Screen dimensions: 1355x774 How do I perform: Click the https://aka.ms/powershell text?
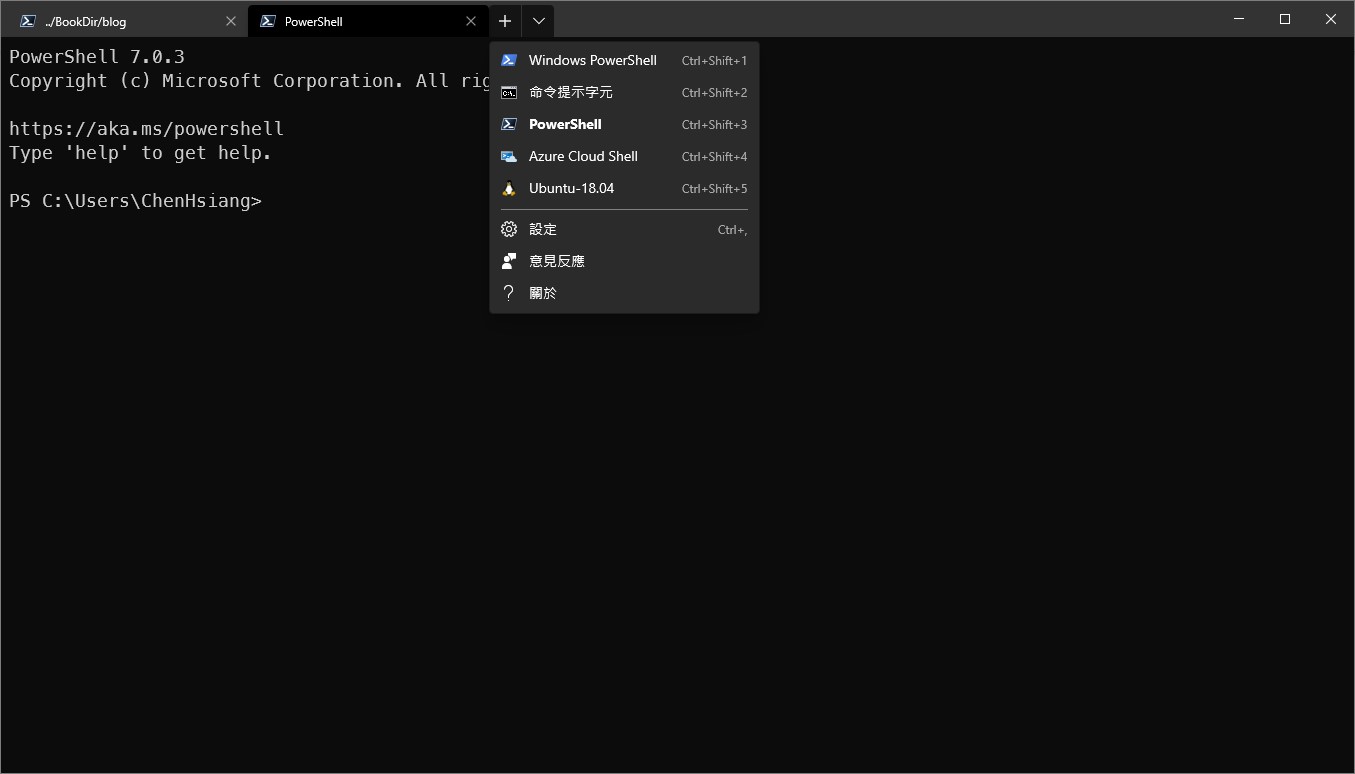pos(146,129)
